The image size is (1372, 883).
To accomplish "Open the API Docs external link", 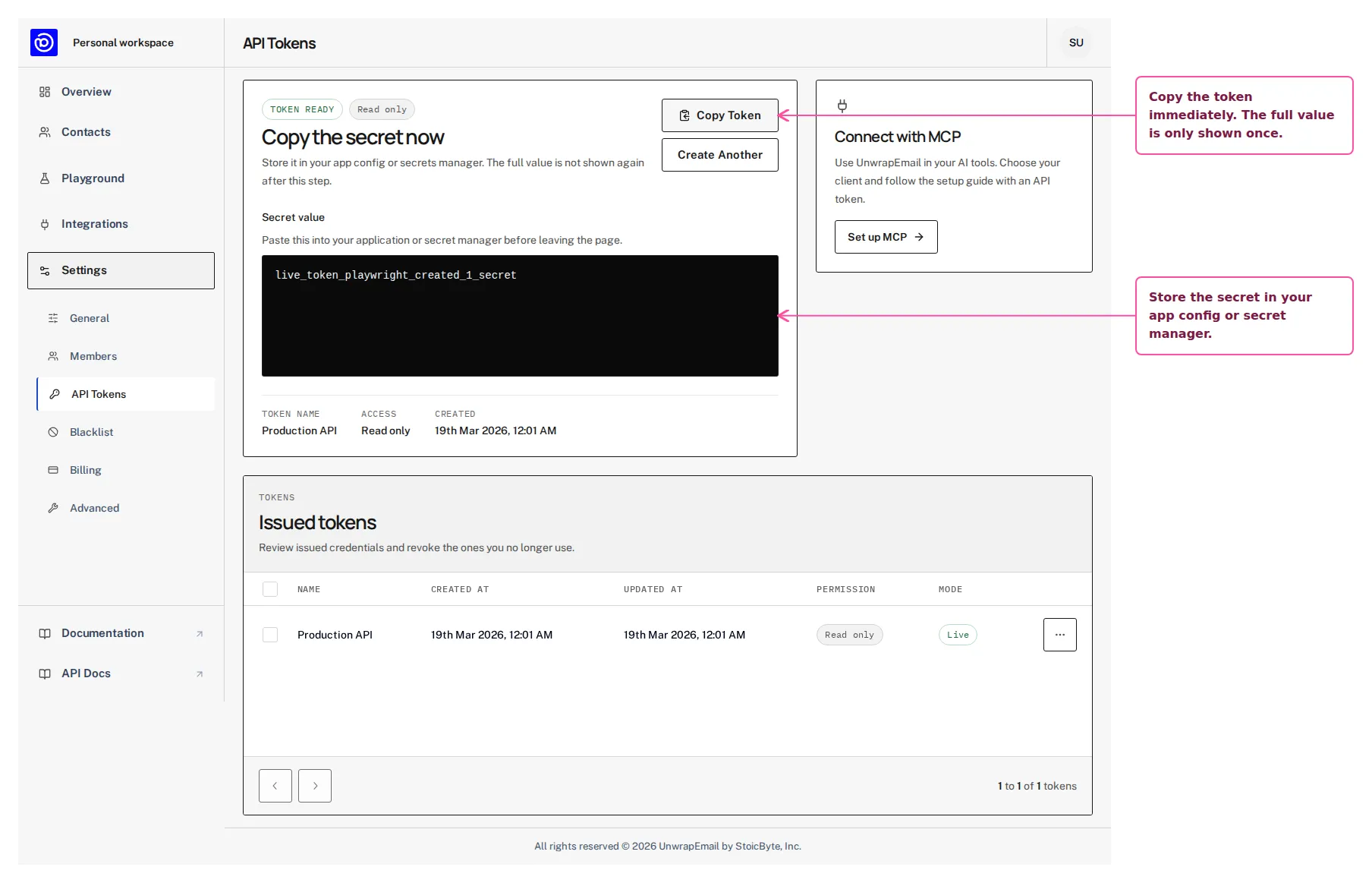I will 121,673.
